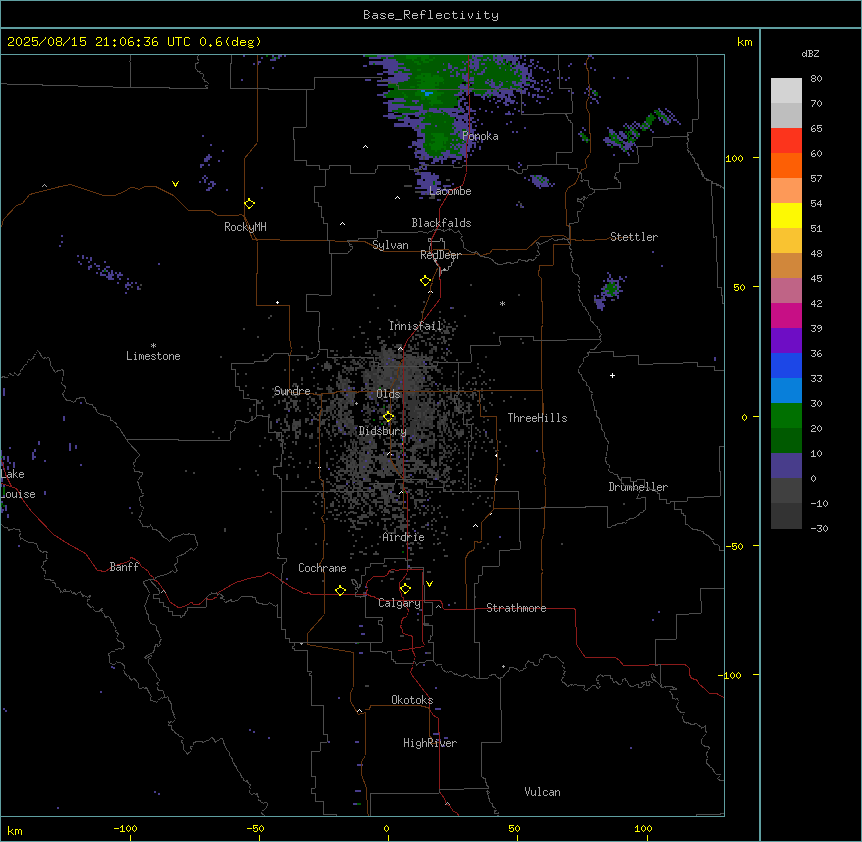Click the asterisk marker southwest of Stettler
The height and width of the screenshot is (842, 862).
click(502, 303)
